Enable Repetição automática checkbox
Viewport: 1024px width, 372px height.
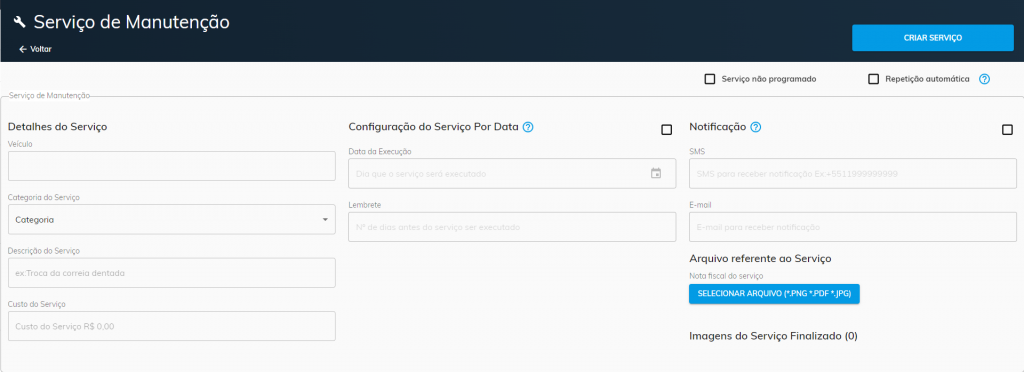point(873,79)
